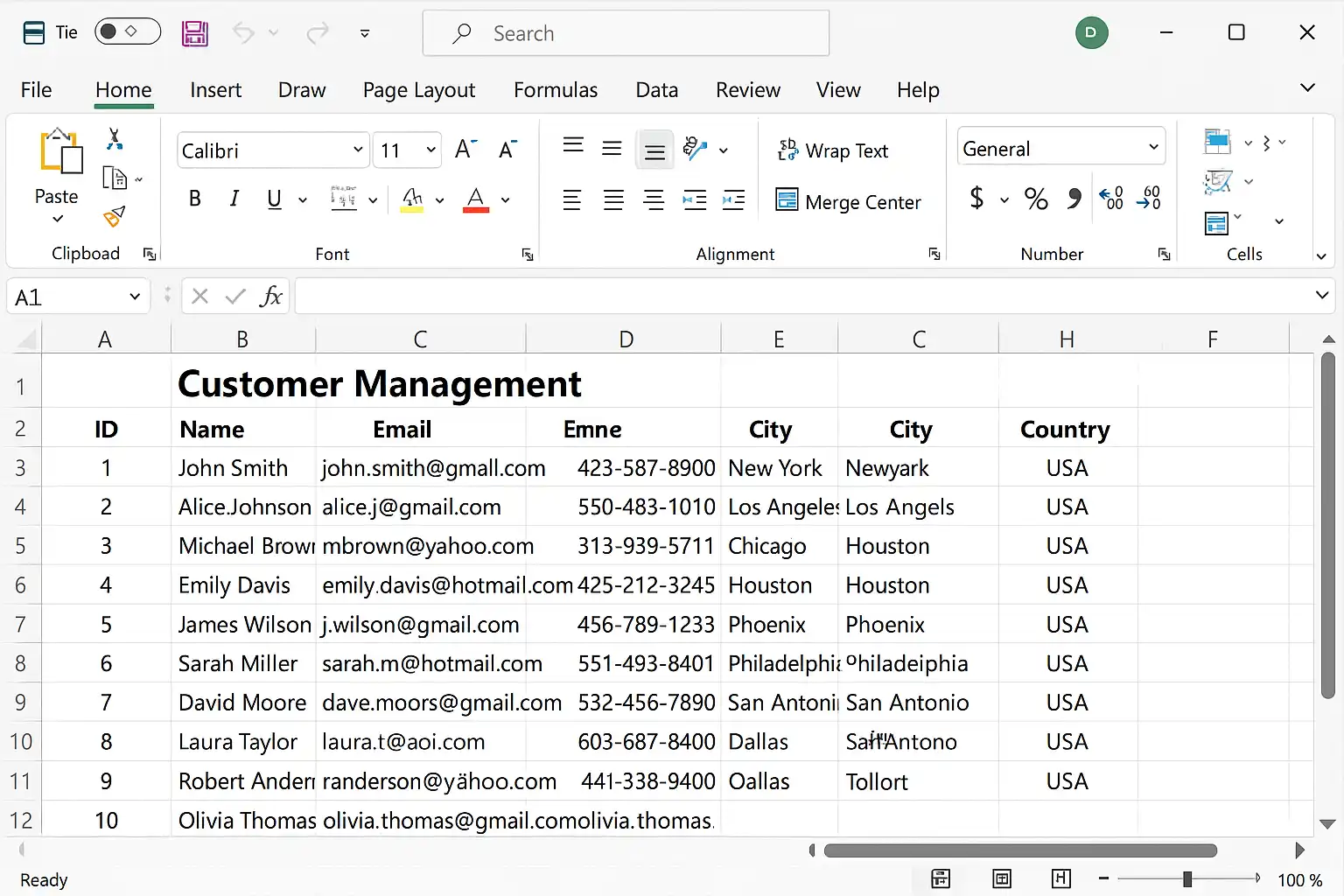1344x896 pixels.
Task: Toggle Italic formatting
Action: pos(234,199)
